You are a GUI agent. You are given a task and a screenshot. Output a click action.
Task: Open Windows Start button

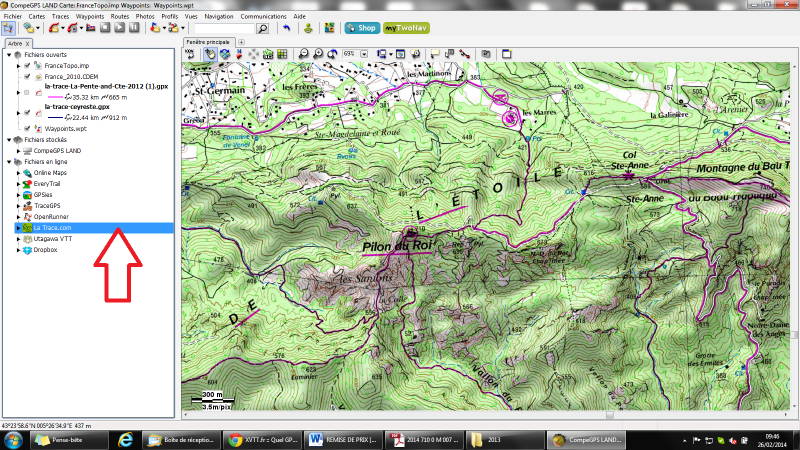[13, 440]
